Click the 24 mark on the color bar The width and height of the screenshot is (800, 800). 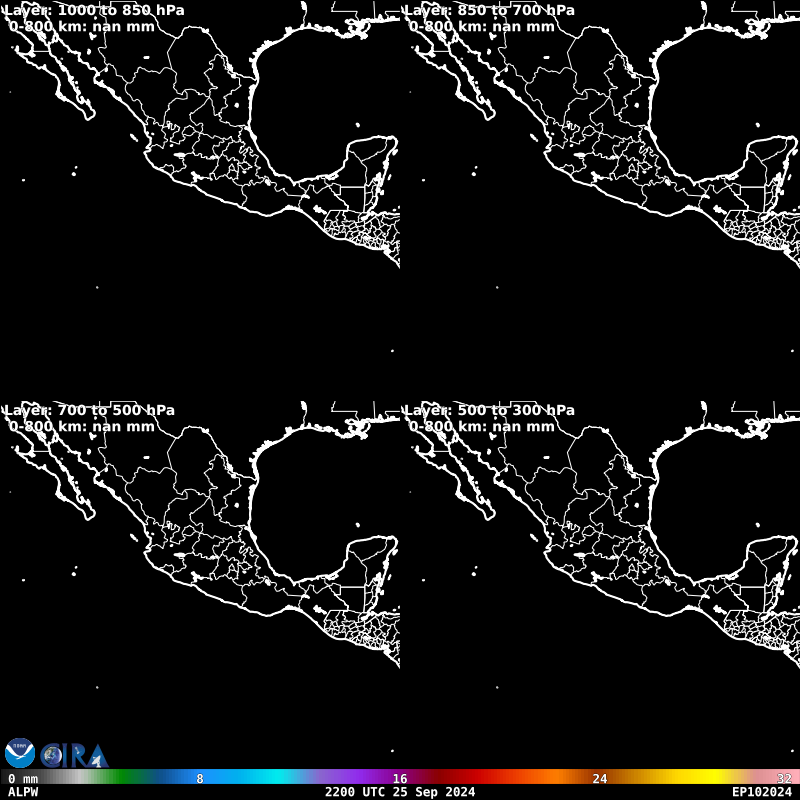[600, 778]
